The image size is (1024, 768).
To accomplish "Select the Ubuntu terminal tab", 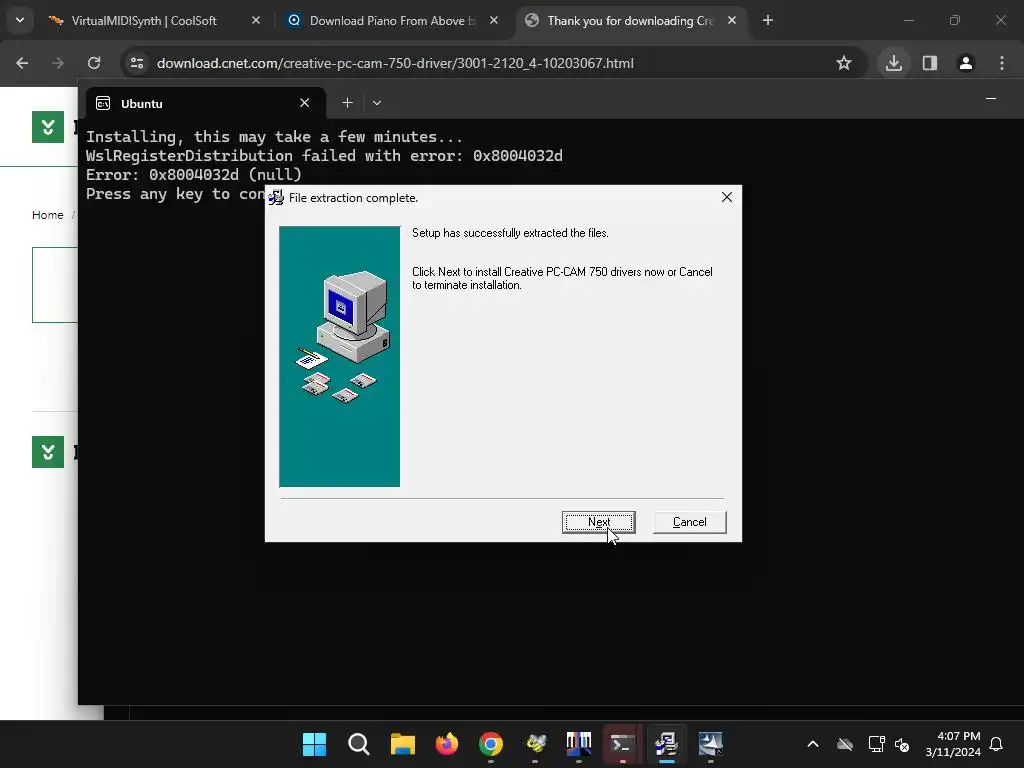I will pyautogui.click(x=205, y=103).
